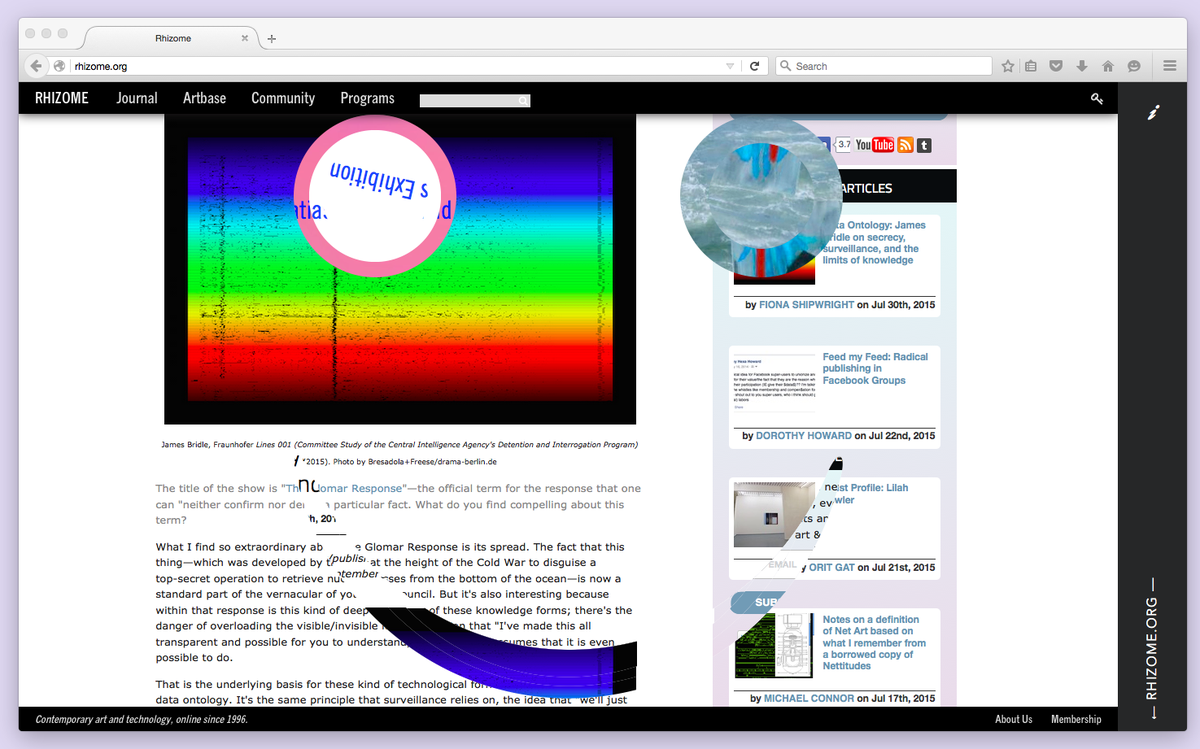The width and height of the screenshot is (1200, 749).
Task: Open author FIONA SHIPWRIGHT link
Action: pyautogui.click(x=807, y=304)
